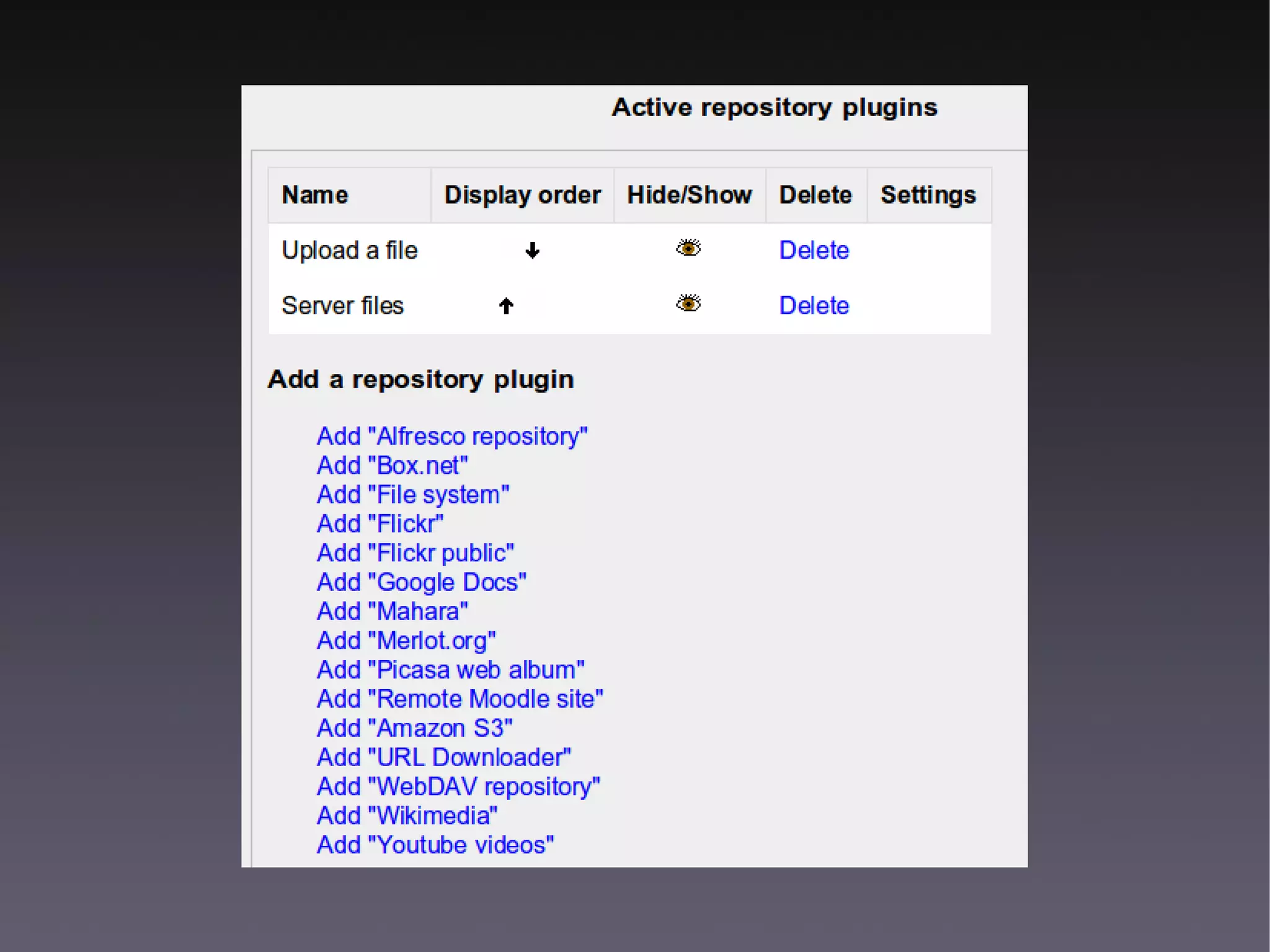Add the Mahara plugin
Screen dimensions: 1270x952
(x=392, y=612)
